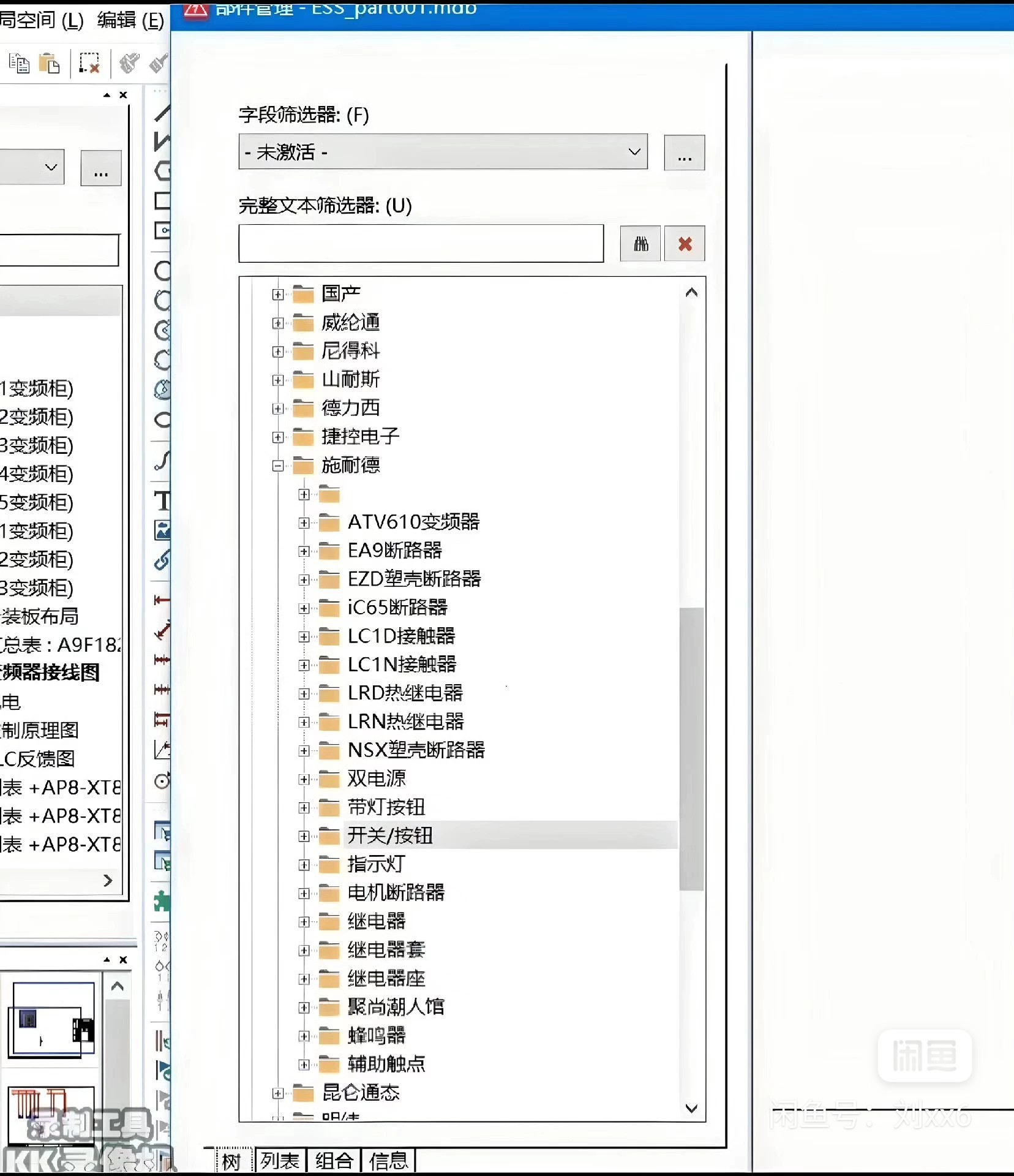Open the 布局空间 (L) menu
Viewport: 1014px width, 1176px height.
41,20
